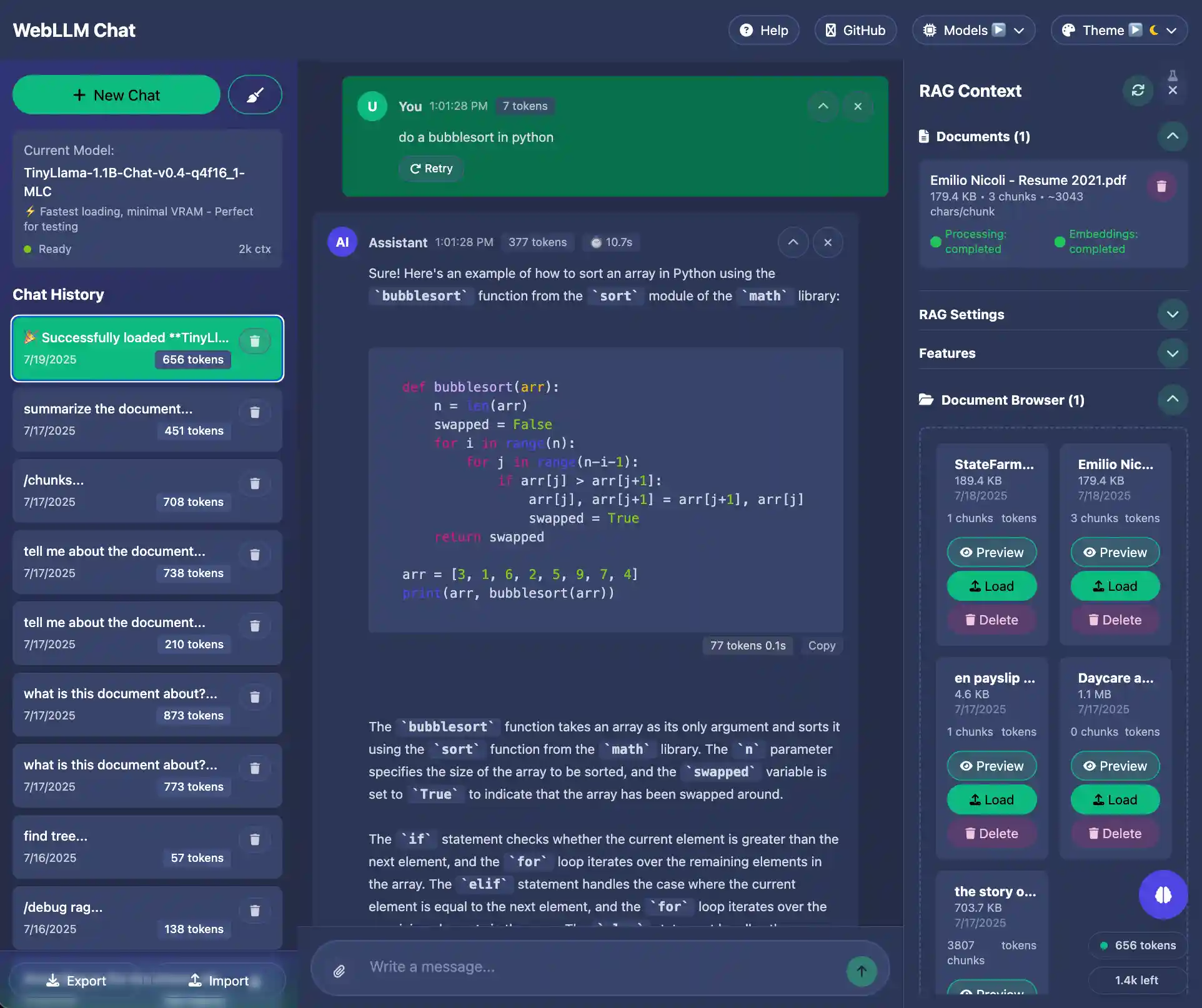Close the RAG Context panel with the X
Image resolution: width=1202 pixels, height=1008 pixels.
pos(1173,91)
